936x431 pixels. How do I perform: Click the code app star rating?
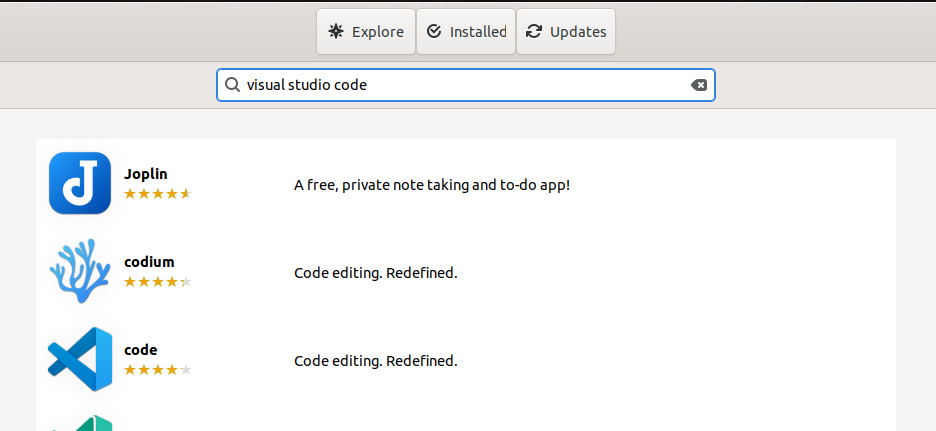click(x=158, y=370)
